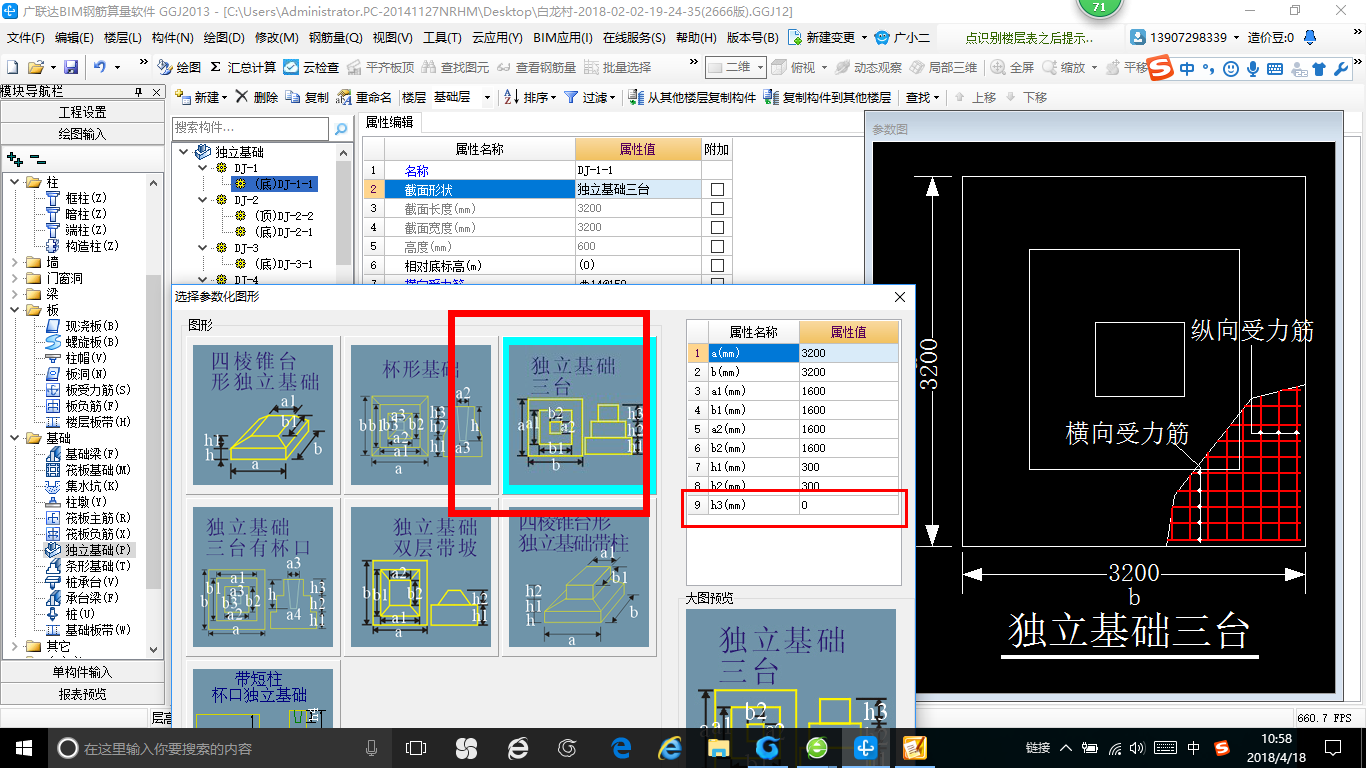Expand the 墙 folder in navigation tree

[14, 262]
